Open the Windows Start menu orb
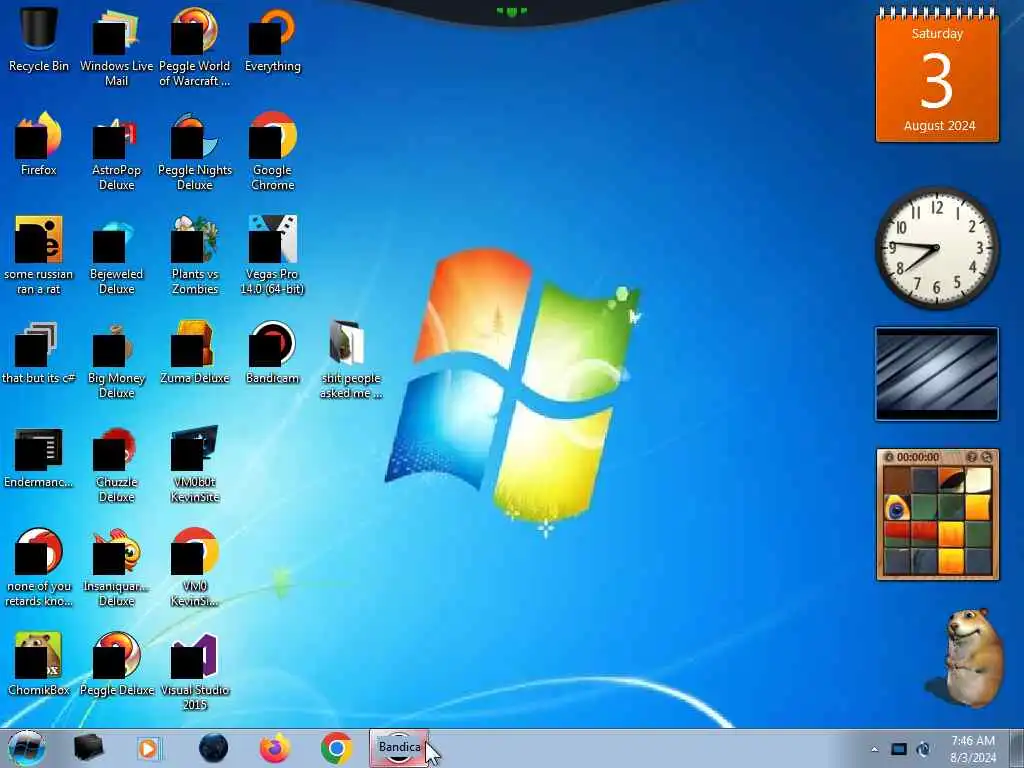The height and width of the screenshot is (768, 1024). click(x=26, y=748)
